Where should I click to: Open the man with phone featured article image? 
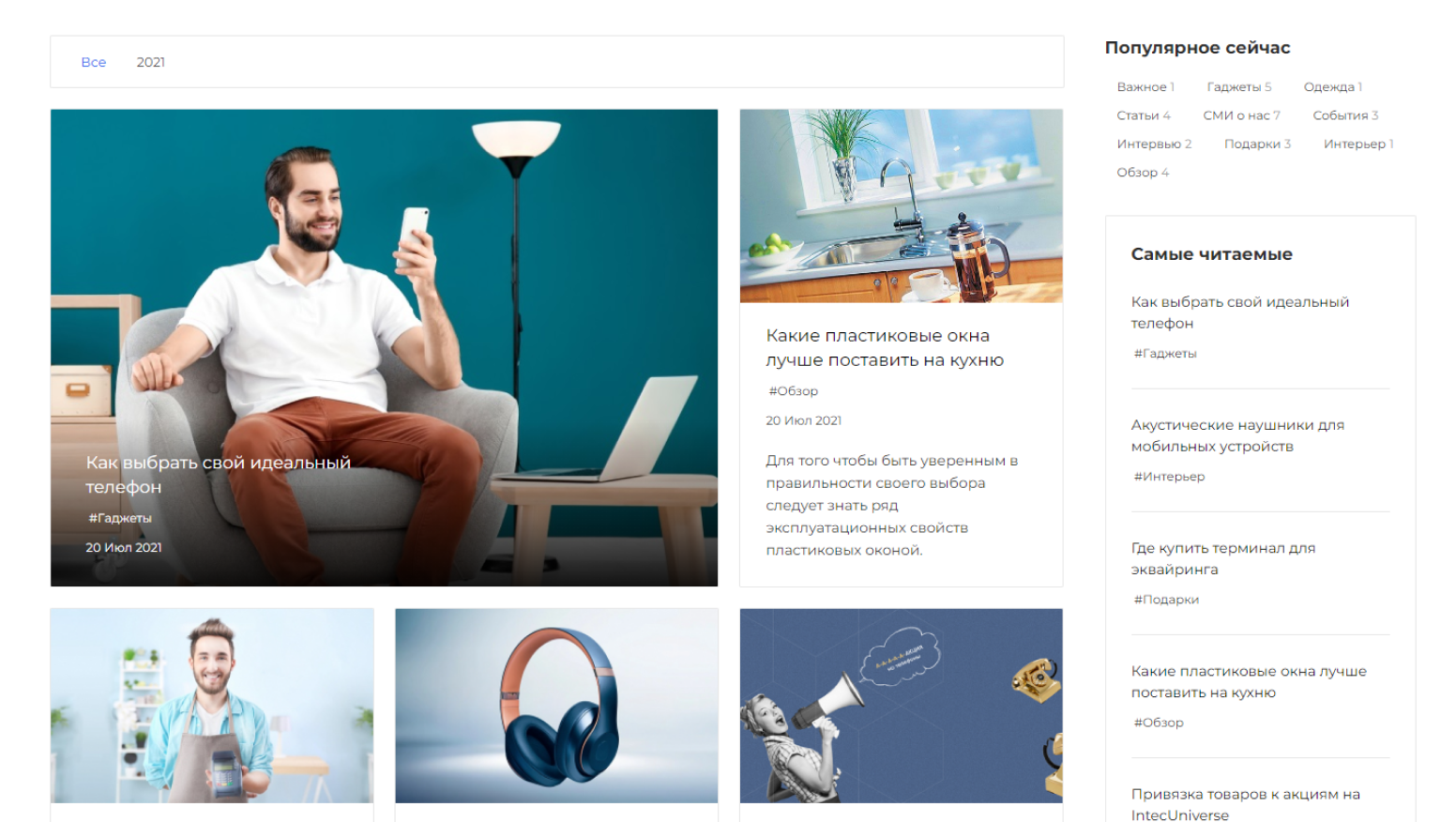tap(384, 347)
